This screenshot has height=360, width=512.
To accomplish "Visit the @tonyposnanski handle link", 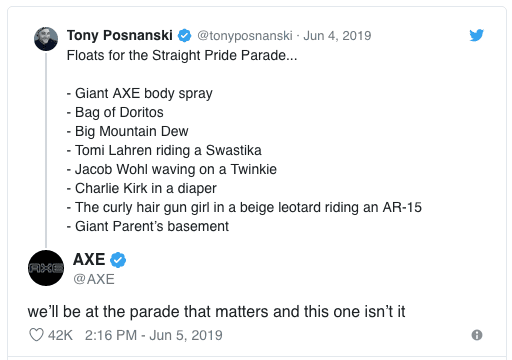I will (x=245, y=36).
